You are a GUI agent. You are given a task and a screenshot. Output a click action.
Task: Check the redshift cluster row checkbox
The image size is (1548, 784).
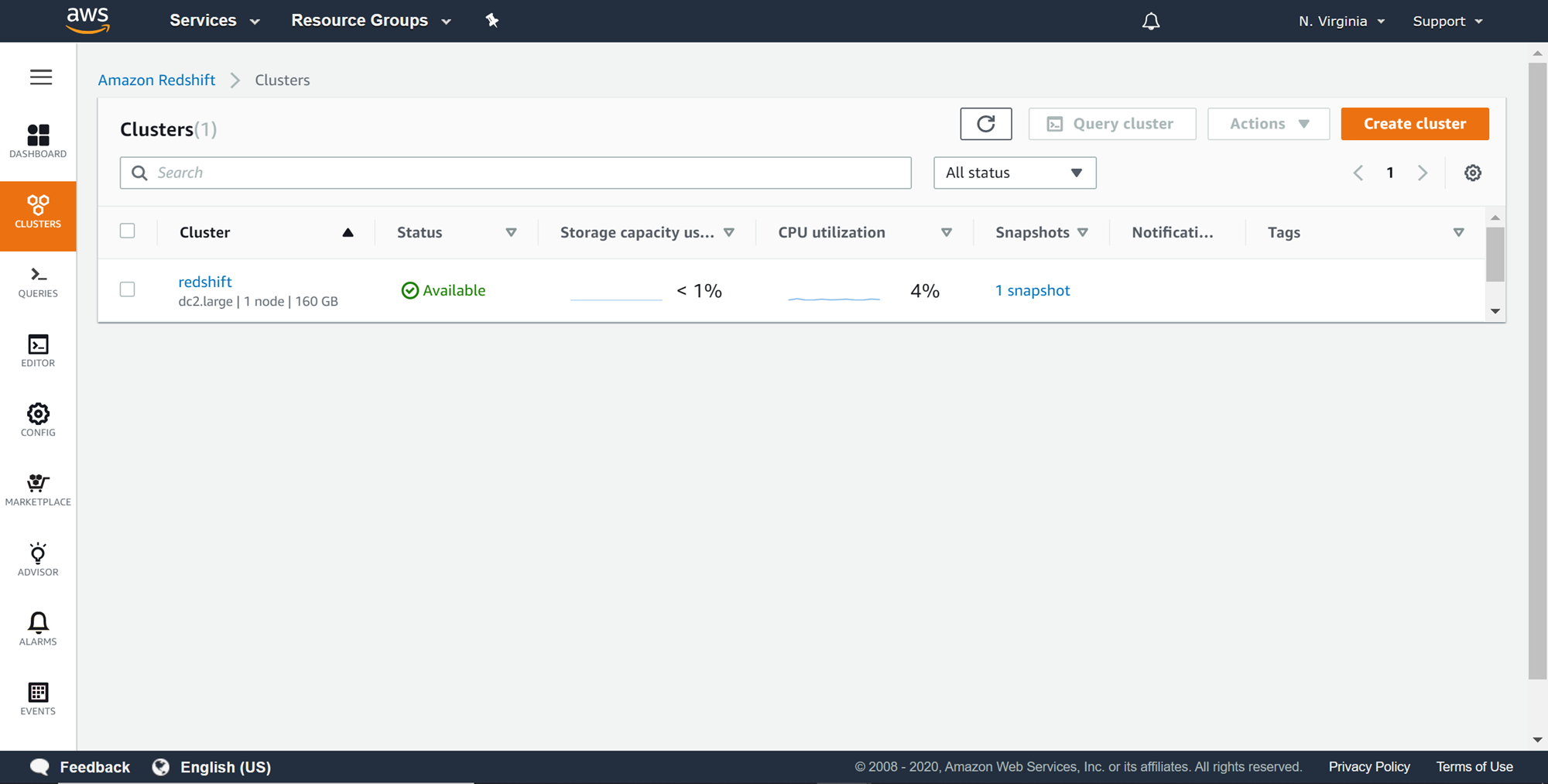128,289
